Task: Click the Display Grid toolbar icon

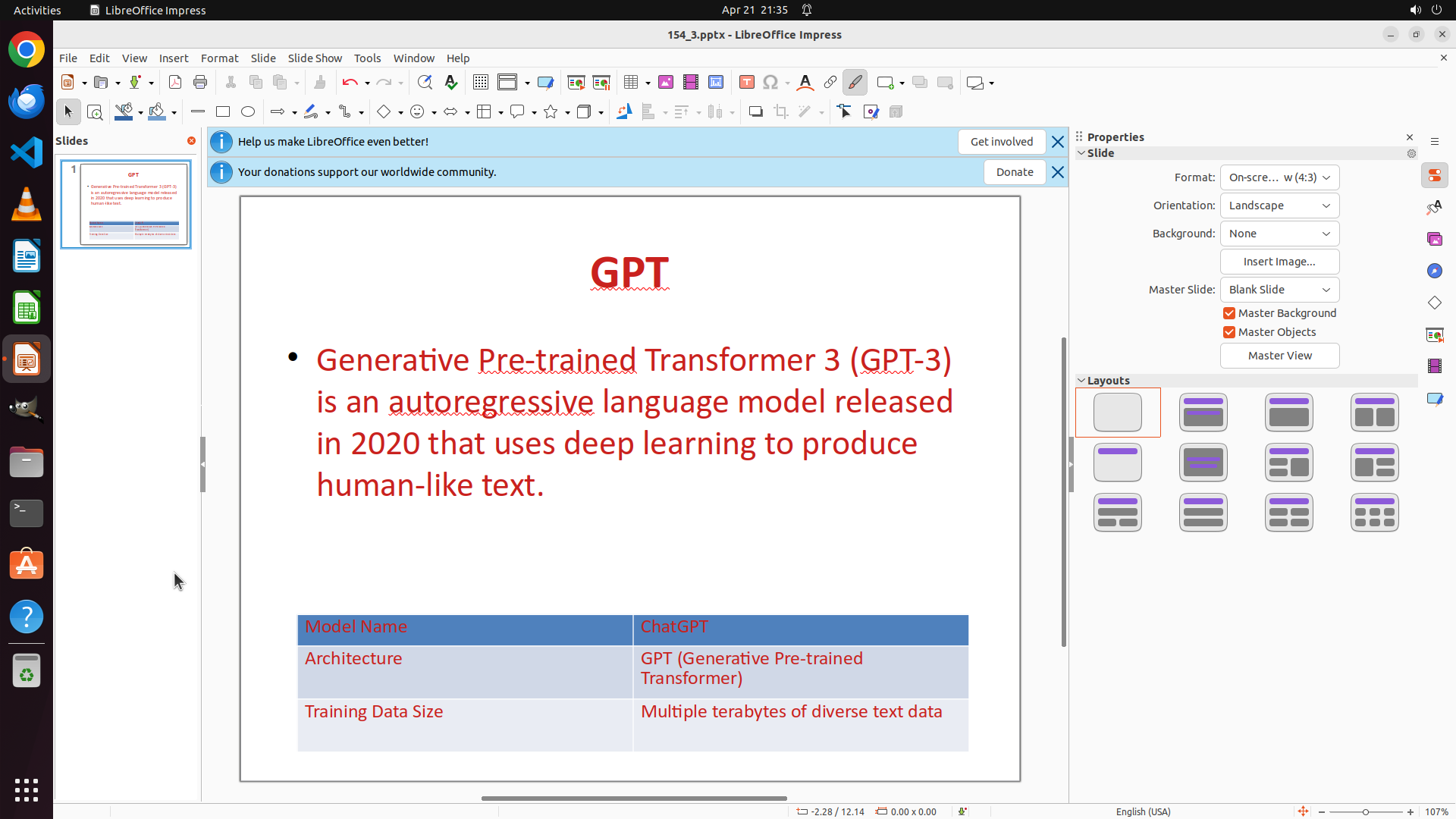Action: coord(481,83)
